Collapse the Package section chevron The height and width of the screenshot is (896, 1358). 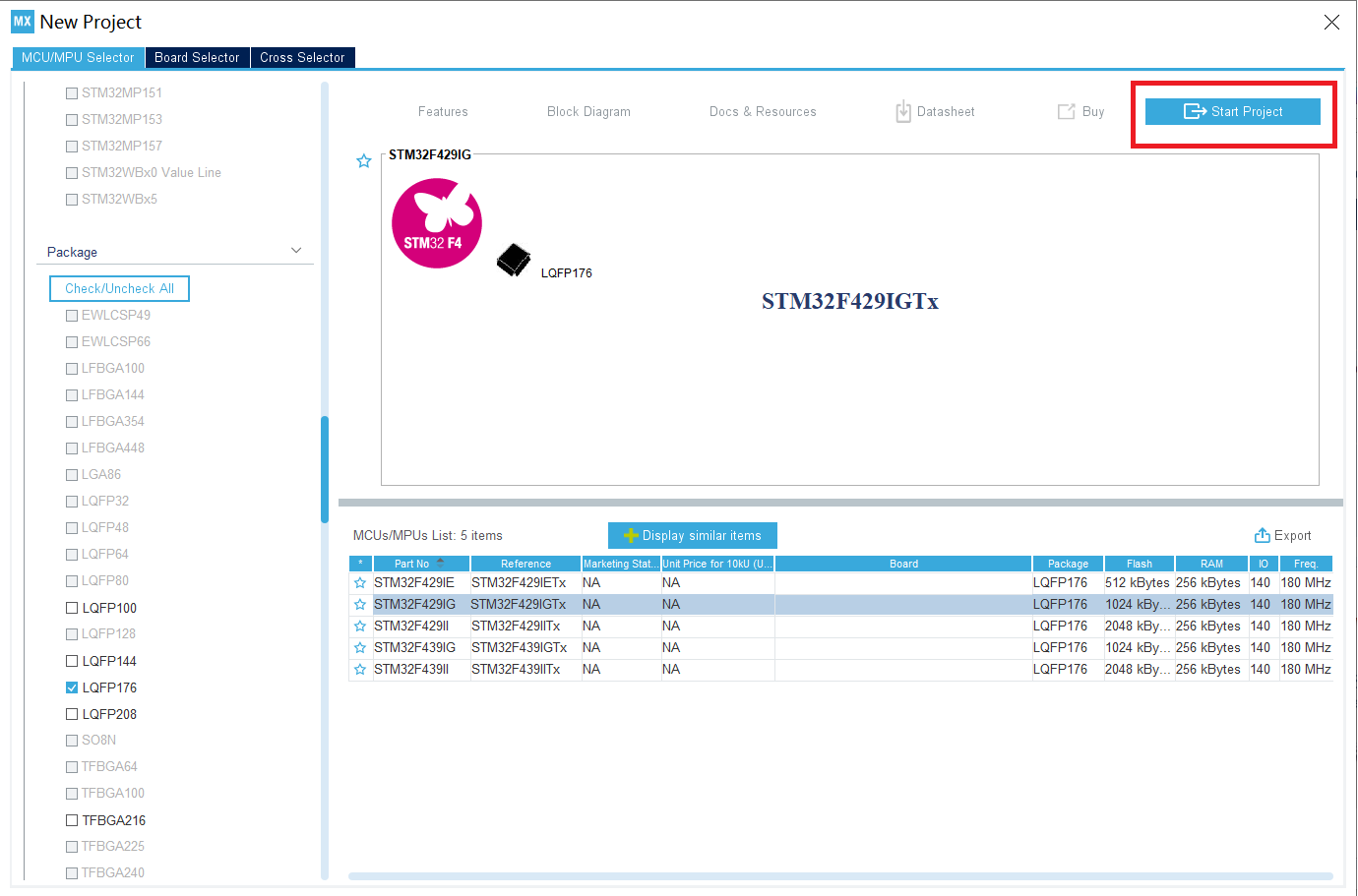click(x=296, y=251)
